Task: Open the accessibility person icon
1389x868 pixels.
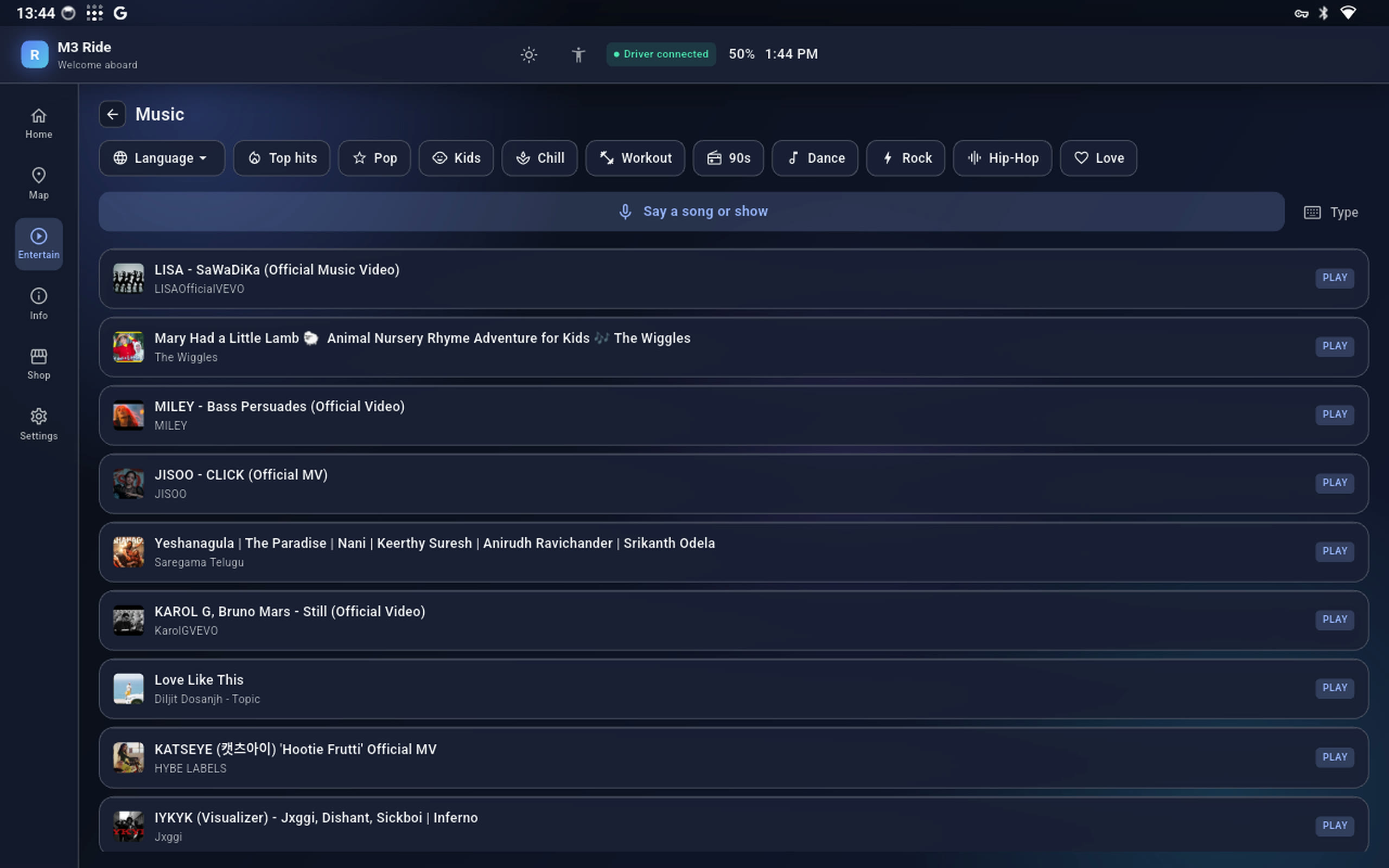Action: click(578, 55)
